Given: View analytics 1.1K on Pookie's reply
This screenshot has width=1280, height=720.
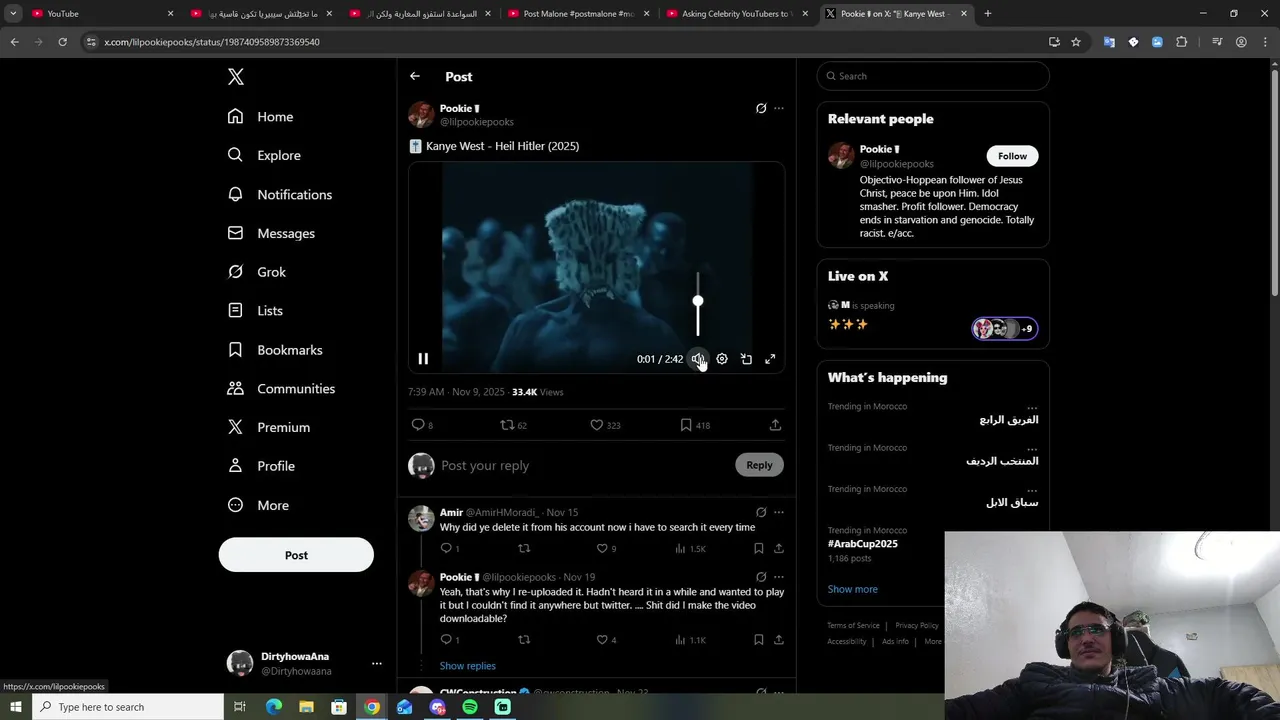Looking at the screenshot, I should pos(690,640).
